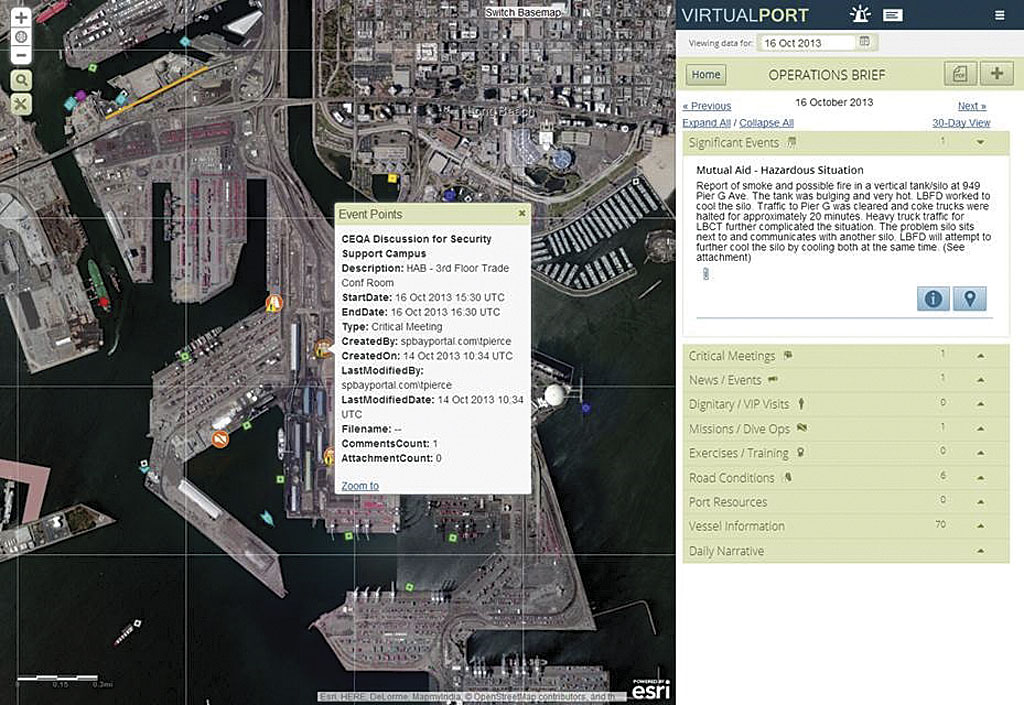
Task: Select the yellow highlighted road segment
Action: 157,92
